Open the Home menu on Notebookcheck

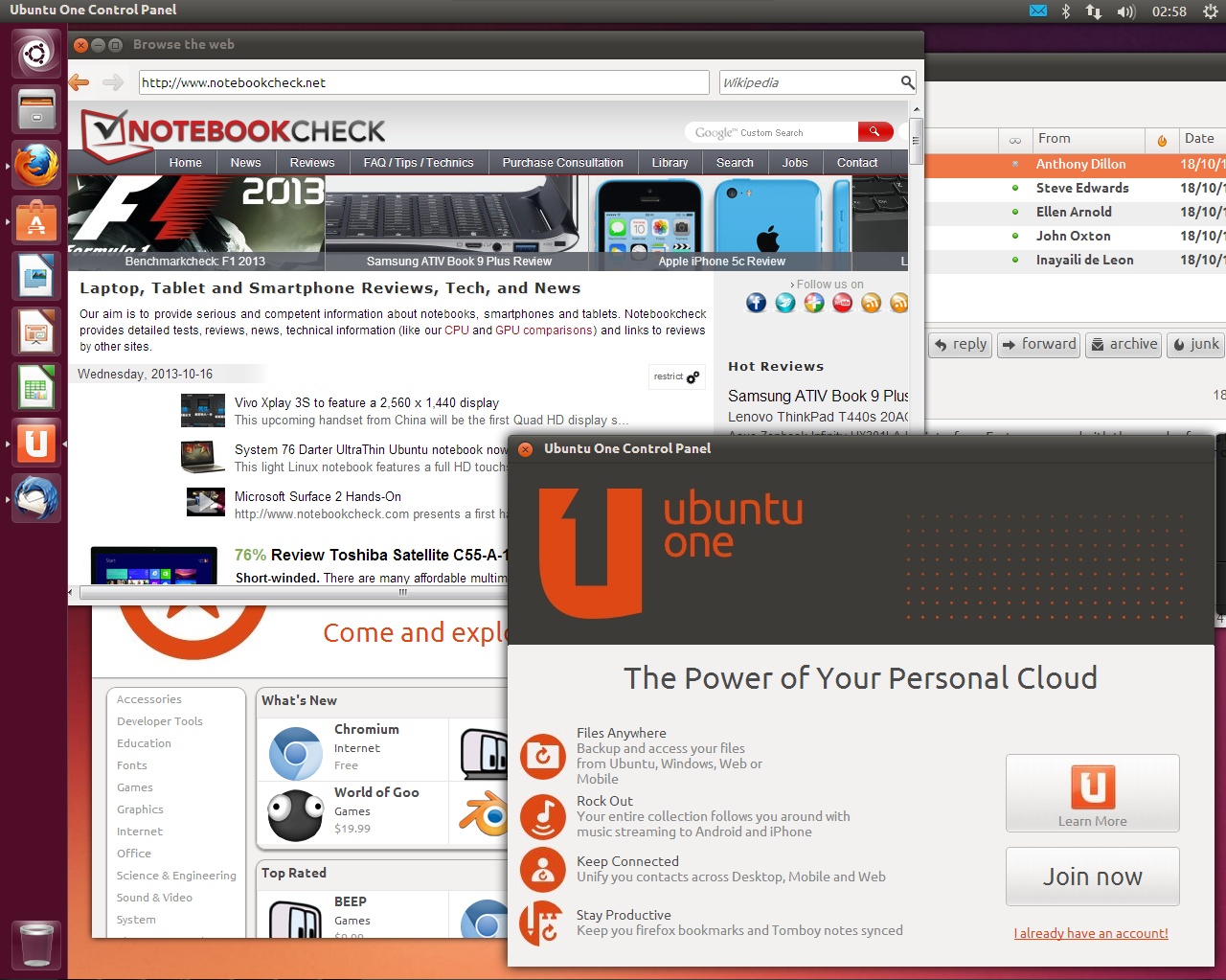coord(186,163)
